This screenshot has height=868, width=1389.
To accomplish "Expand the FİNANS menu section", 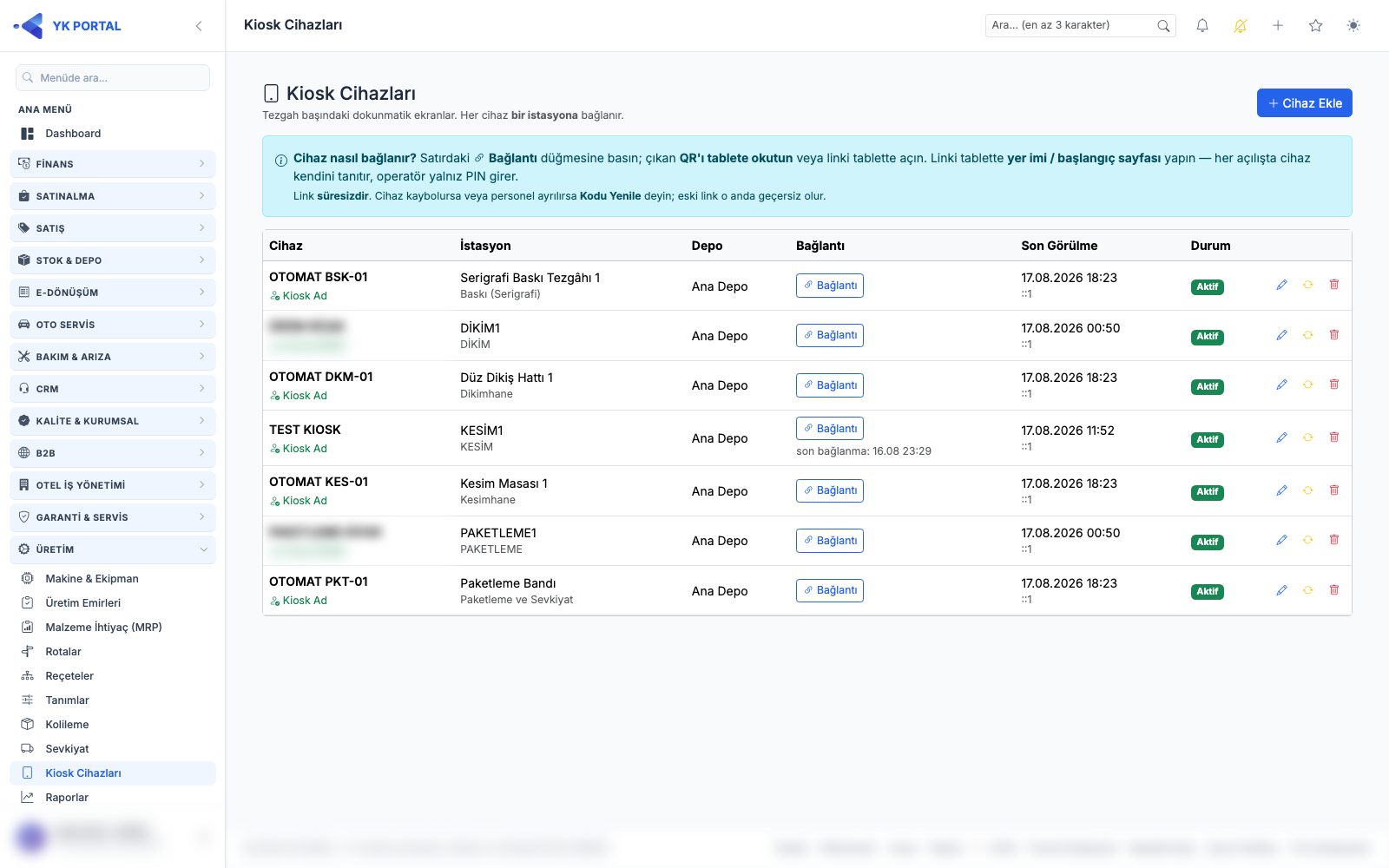I will (113, 164).
